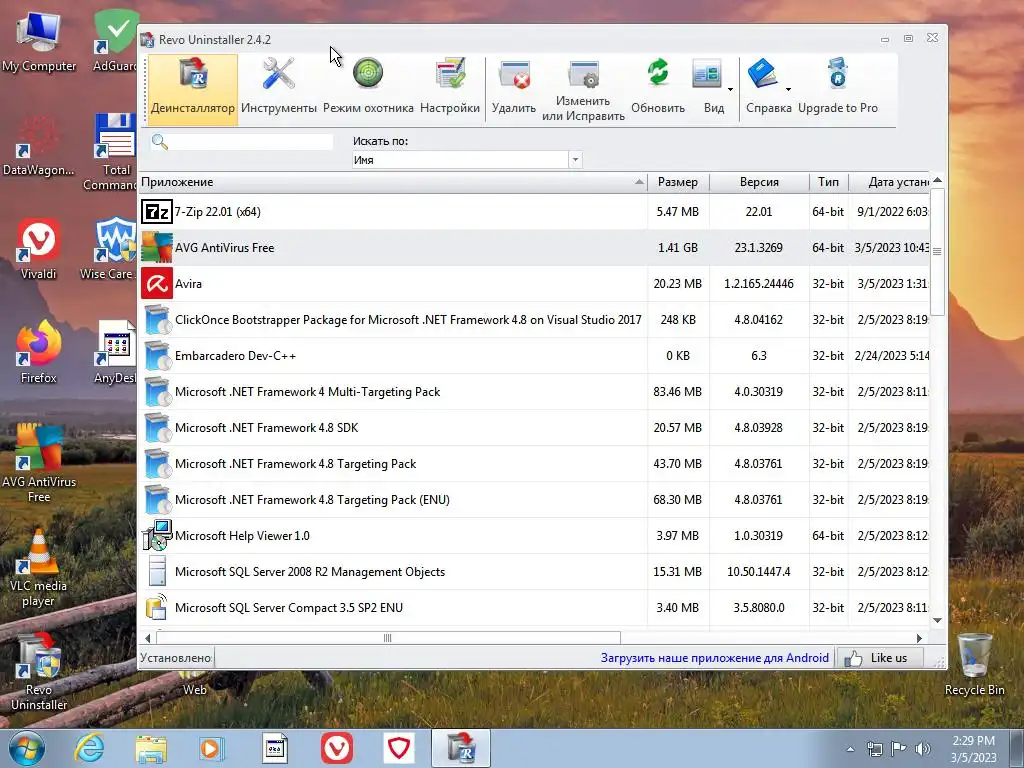Screen dimensions: 1024x768
Task: Open AVG AntiVirus Free desktop shortcut
Action: tap(39, 464)
